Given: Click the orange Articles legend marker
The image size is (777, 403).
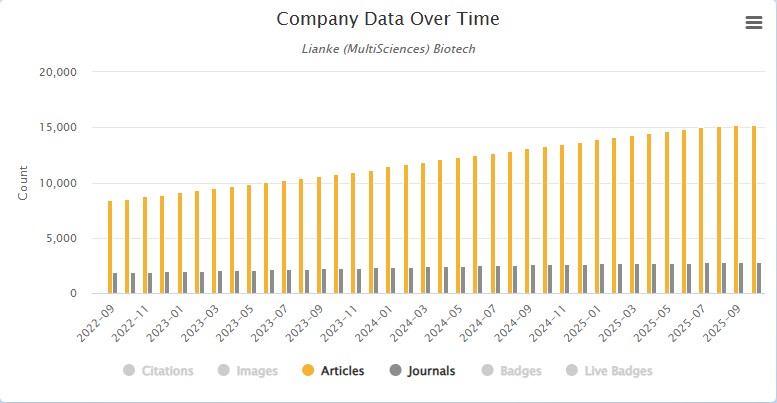Looking at the screenshot, I should click(308, 371).
